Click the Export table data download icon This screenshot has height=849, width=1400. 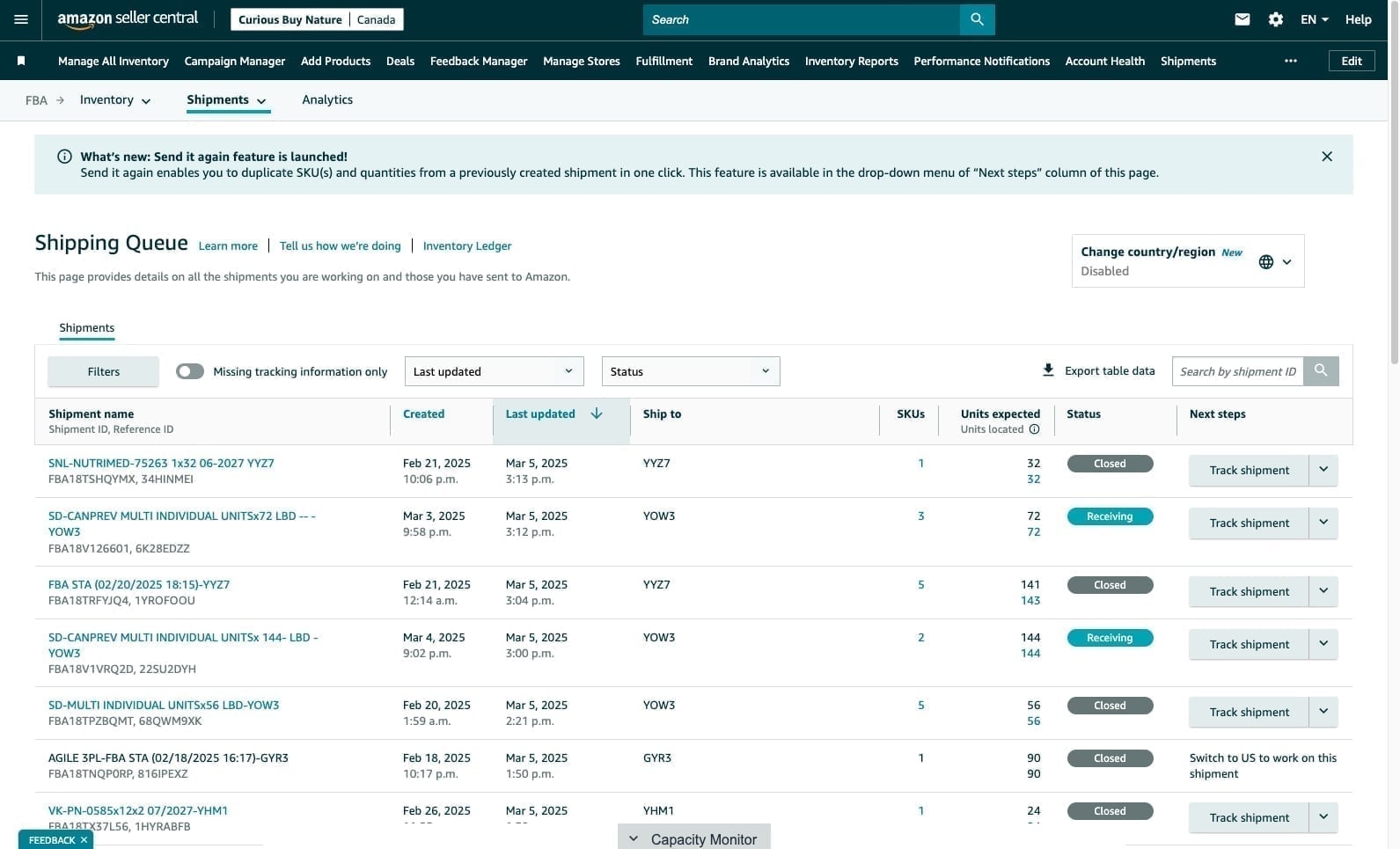pyautogui.click(x=1048, y=370)
